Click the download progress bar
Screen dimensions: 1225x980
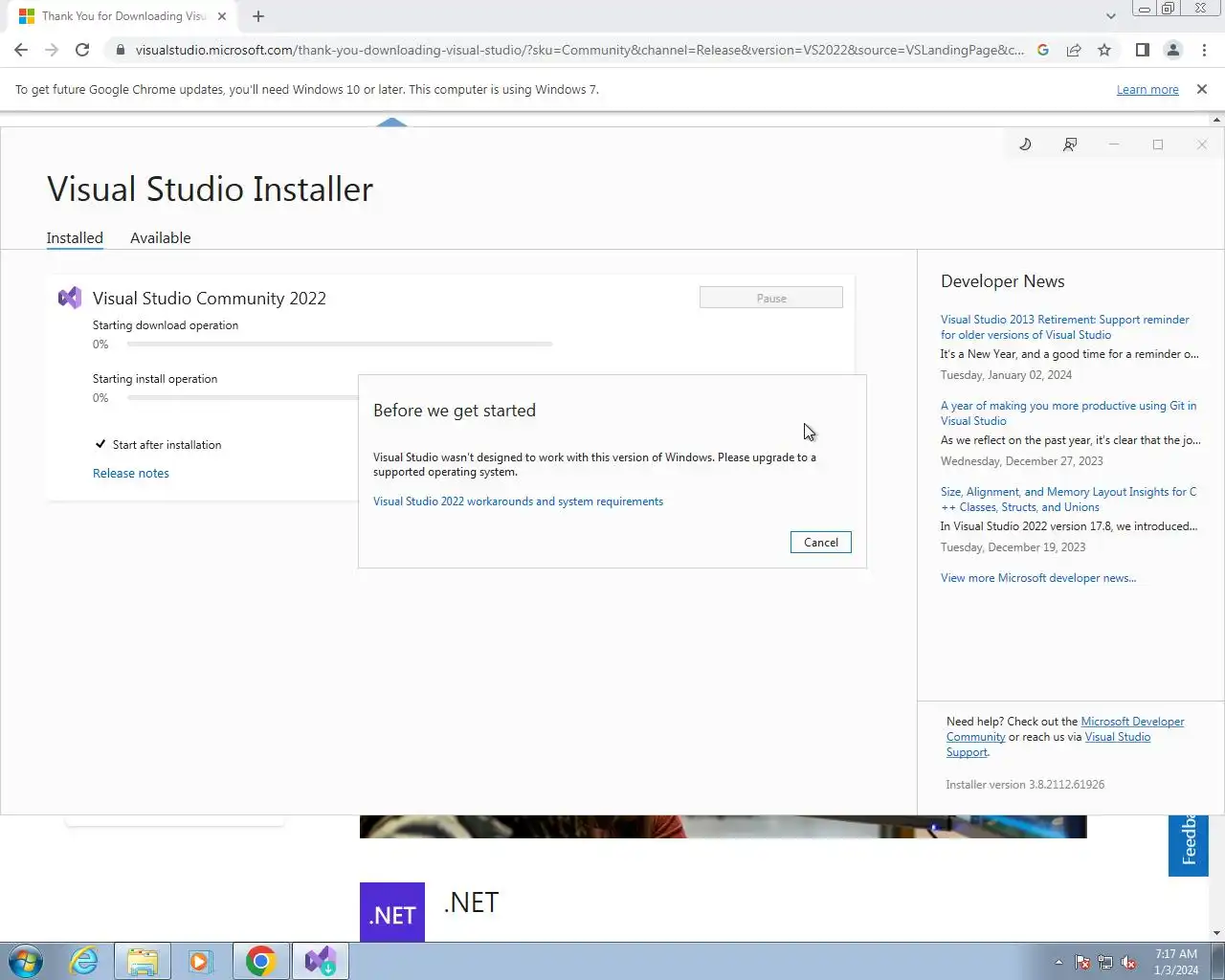click(339, 344)
